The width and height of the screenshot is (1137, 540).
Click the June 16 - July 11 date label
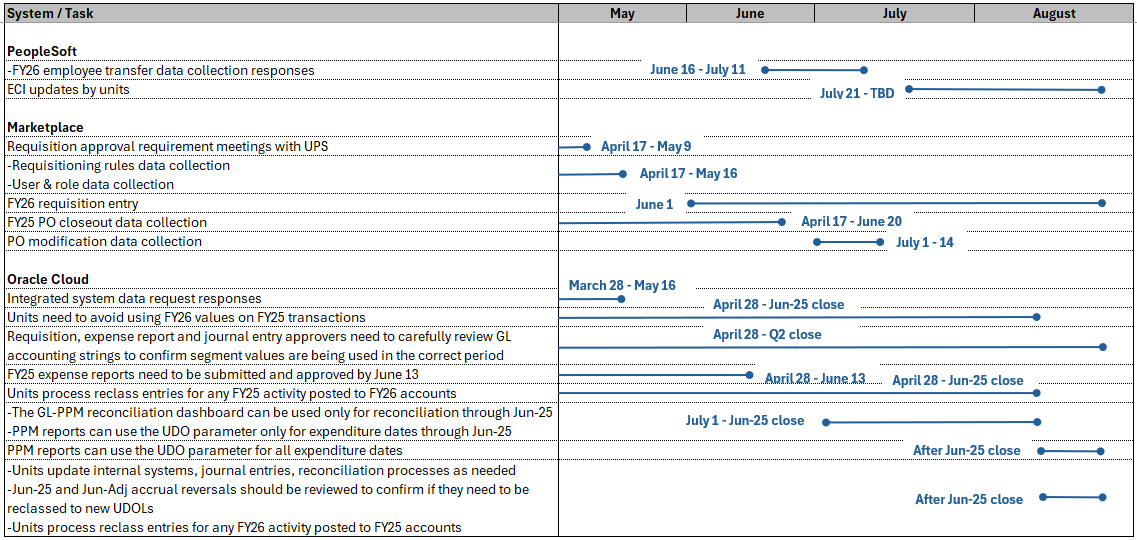[x=698, y=70]
